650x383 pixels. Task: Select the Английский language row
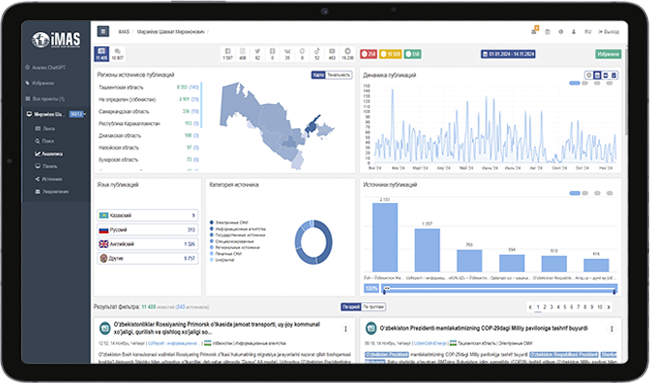pos(148,244)
